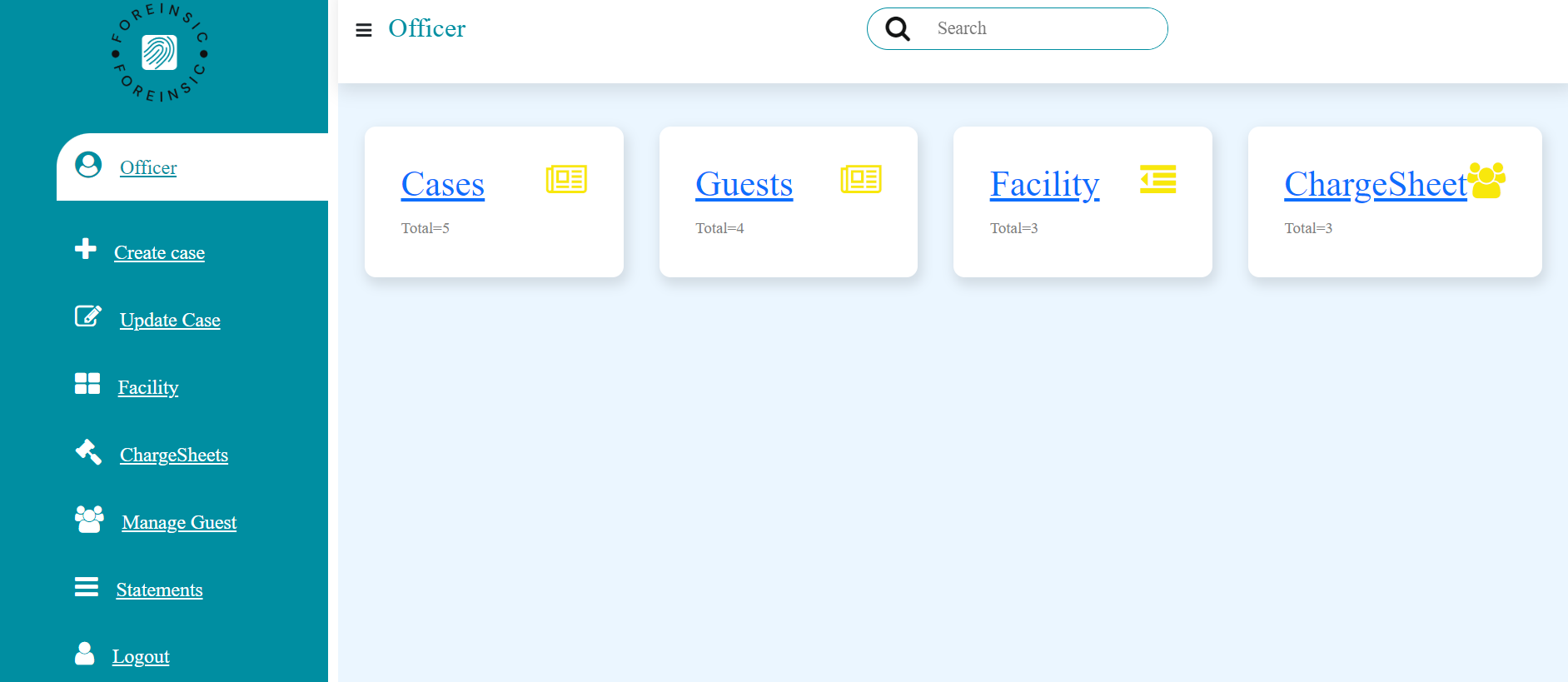The image size is (1568, 682).
Task: Click the Foreinsic fingerprint logo
Action: click(x=159, y=52)
